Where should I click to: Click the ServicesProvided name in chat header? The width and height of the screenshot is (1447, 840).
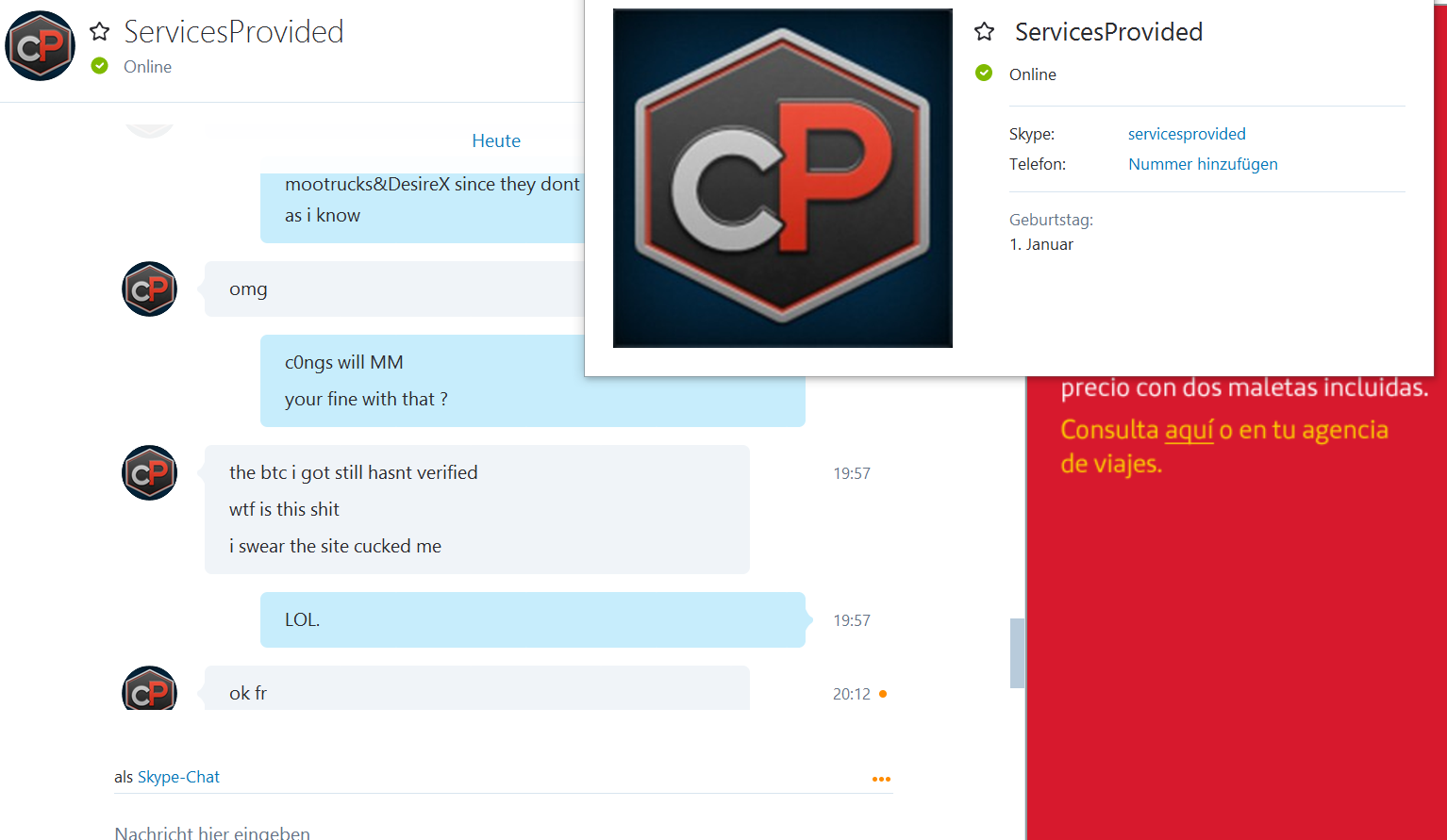click(x=234, y=32)
